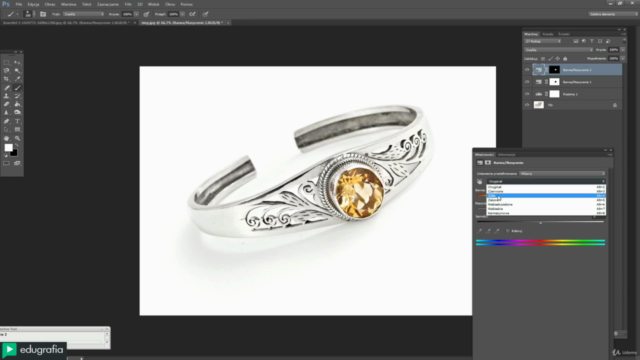Enable the Koloruj checkbox

tap(508, 231)
